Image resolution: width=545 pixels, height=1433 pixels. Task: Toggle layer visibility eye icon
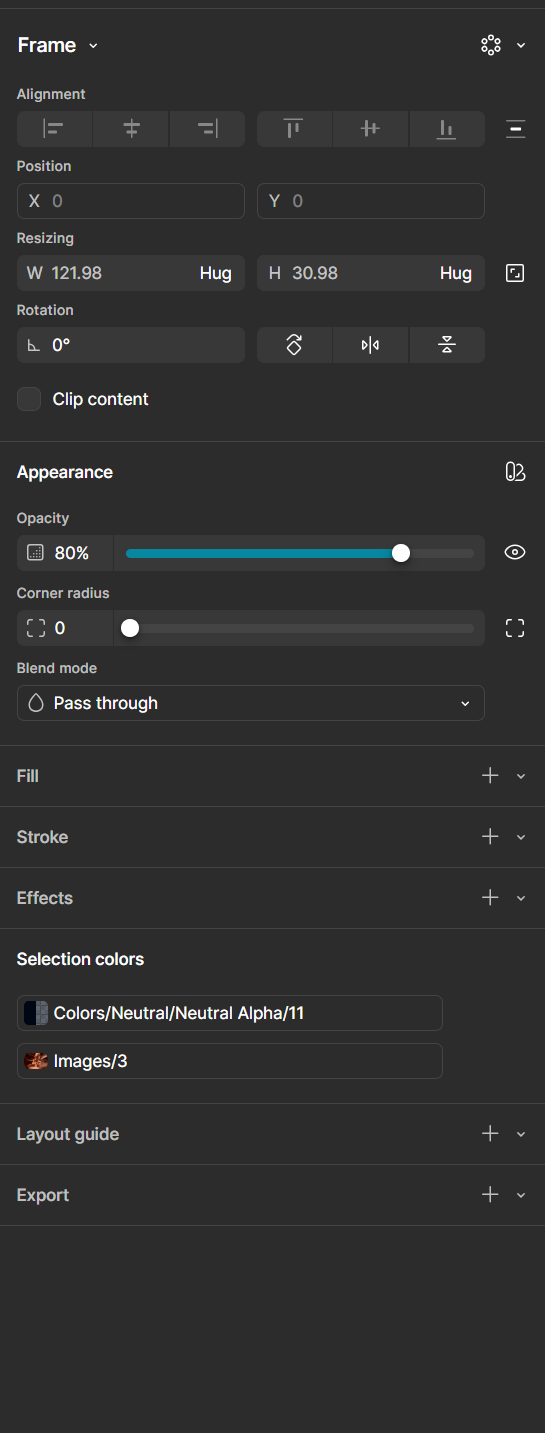point(515,552)
